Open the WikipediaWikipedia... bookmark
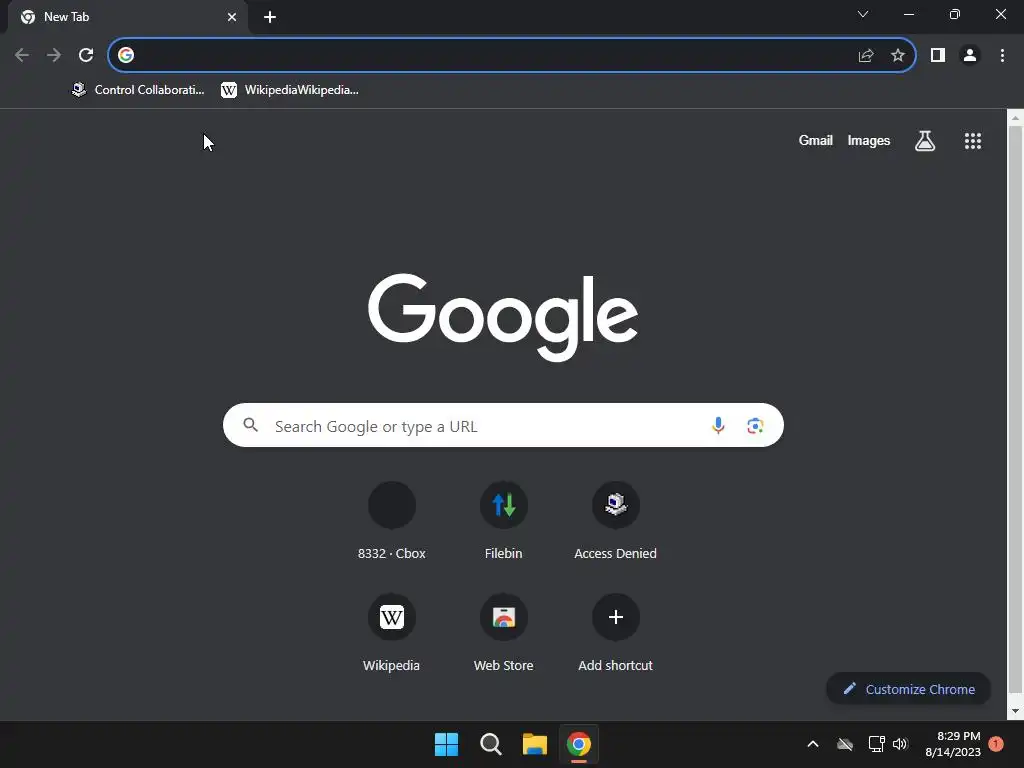Viewport: 1024px width, 768px height. (290, 90)
